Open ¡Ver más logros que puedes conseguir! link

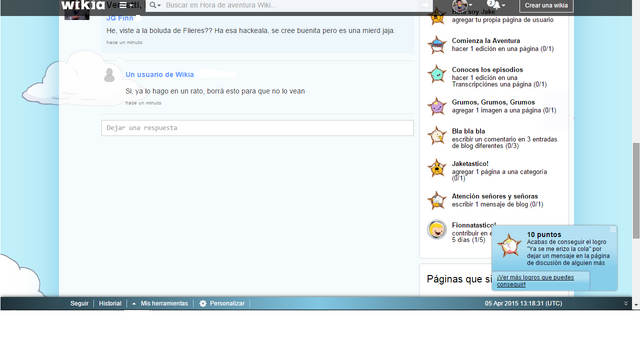point(535,281)
